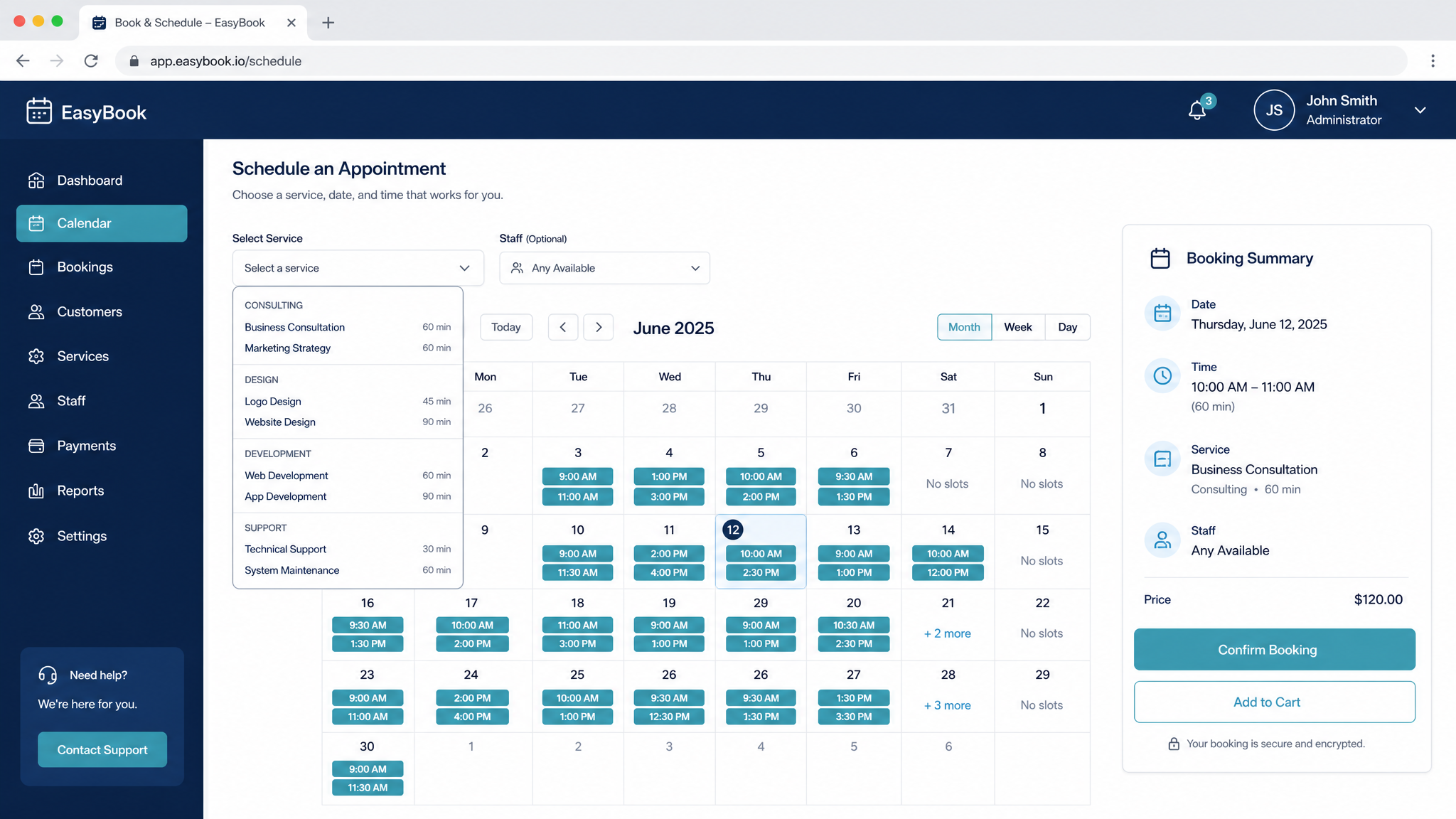Click the address bar padlock icon

(134, 61)
